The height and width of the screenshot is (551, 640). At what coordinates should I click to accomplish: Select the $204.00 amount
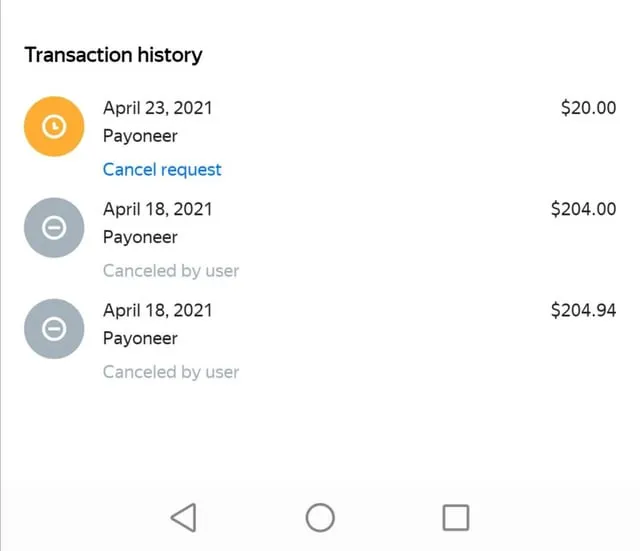[x=583, y=209]
